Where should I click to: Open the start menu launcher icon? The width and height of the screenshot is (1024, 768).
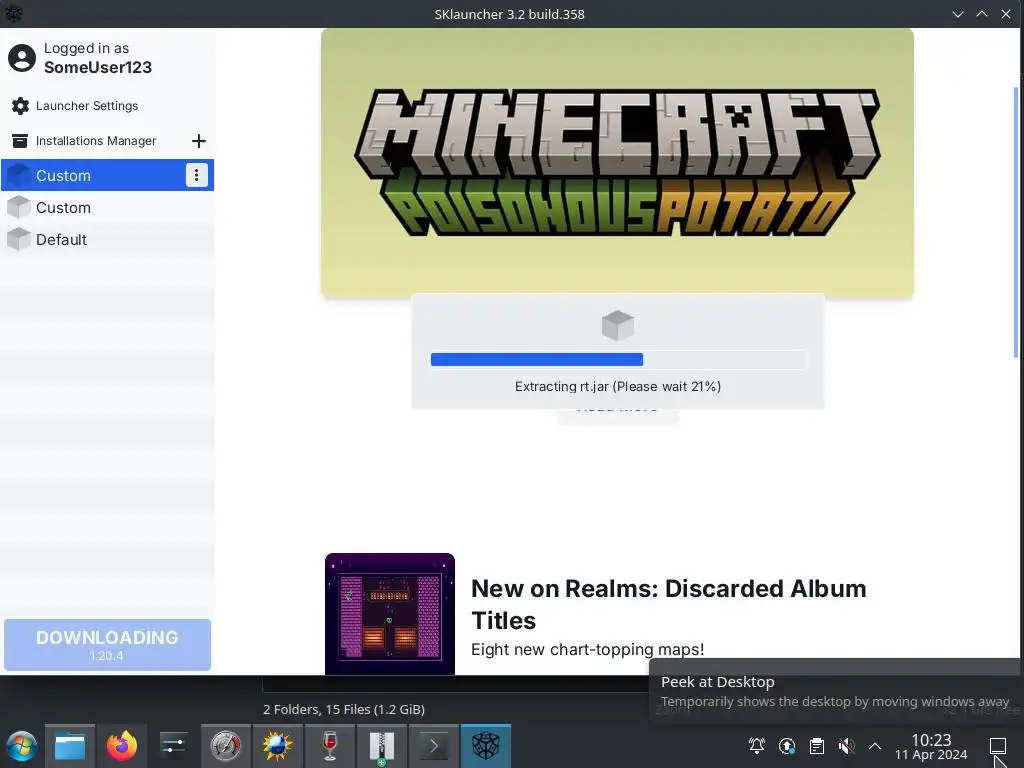pos(22,746)
